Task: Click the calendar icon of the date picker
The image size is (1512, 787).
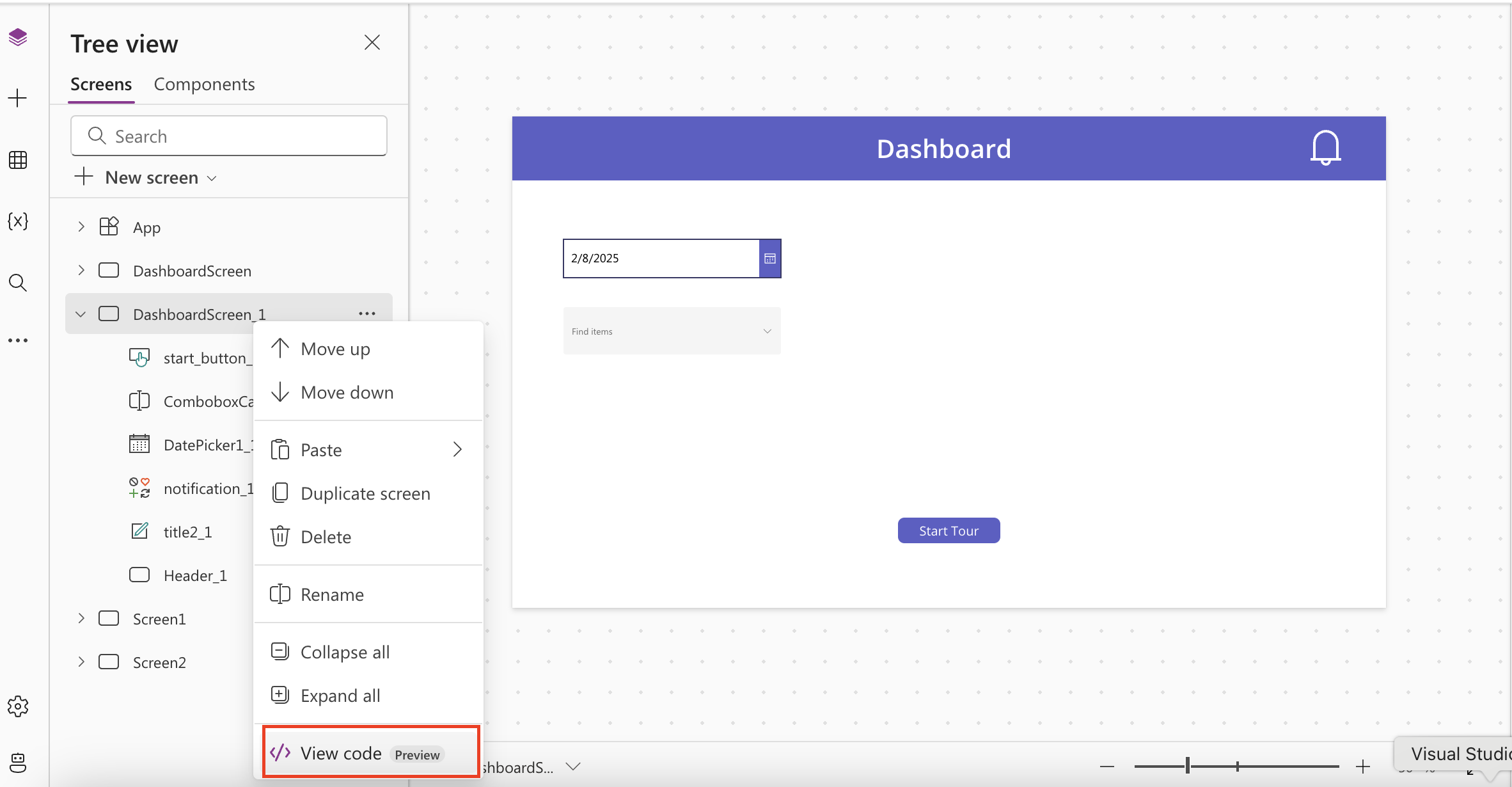Action: (x=770, y=258)
